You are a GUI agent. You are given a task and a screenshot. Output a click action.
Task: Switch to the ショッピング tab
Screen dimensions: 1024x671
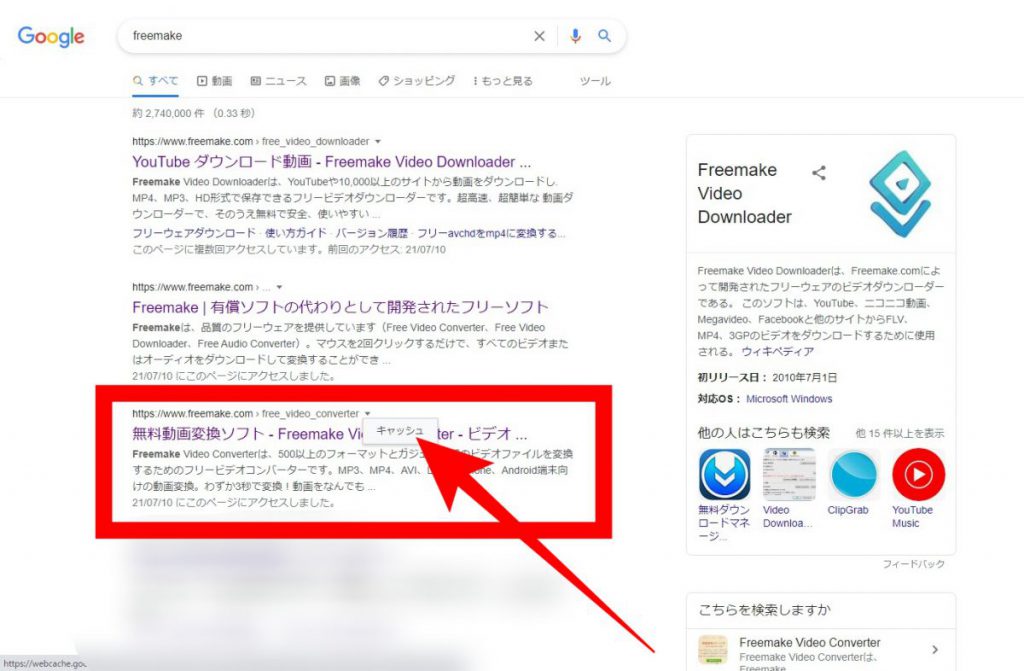[417, 81]
